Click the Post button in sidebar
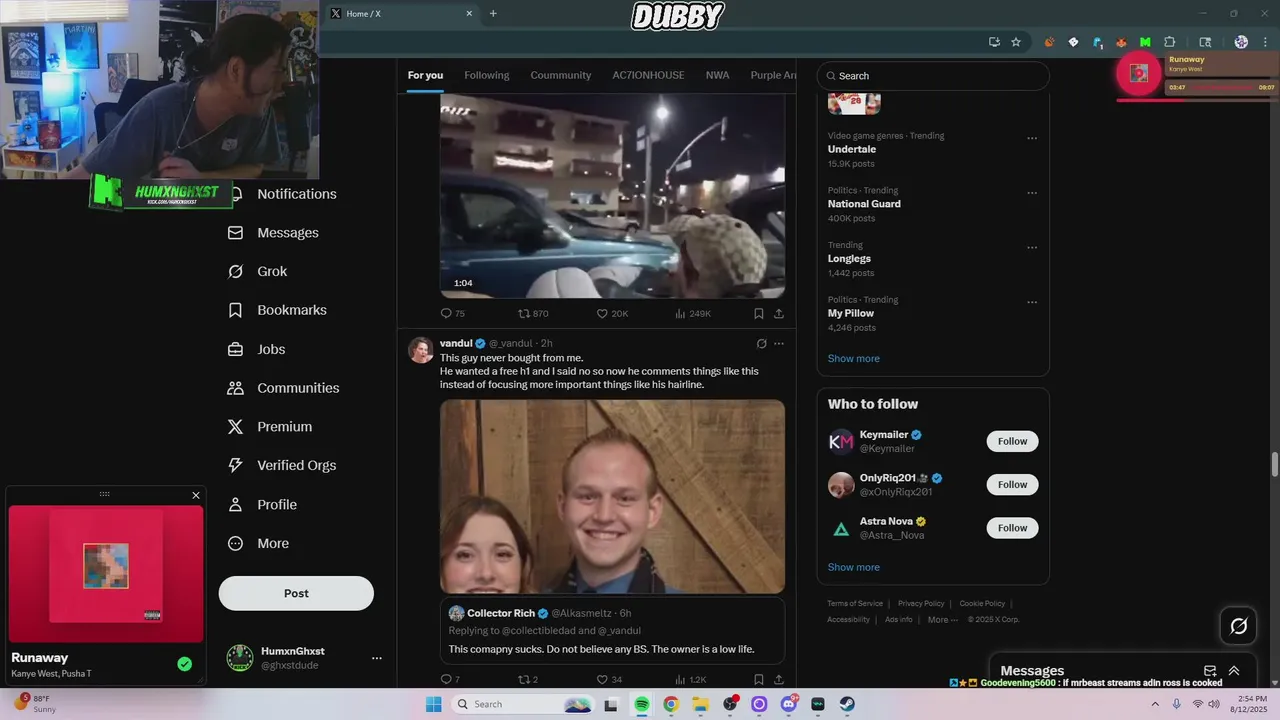The width and height of the screenshot is (1280, 720). click(296, 593)
